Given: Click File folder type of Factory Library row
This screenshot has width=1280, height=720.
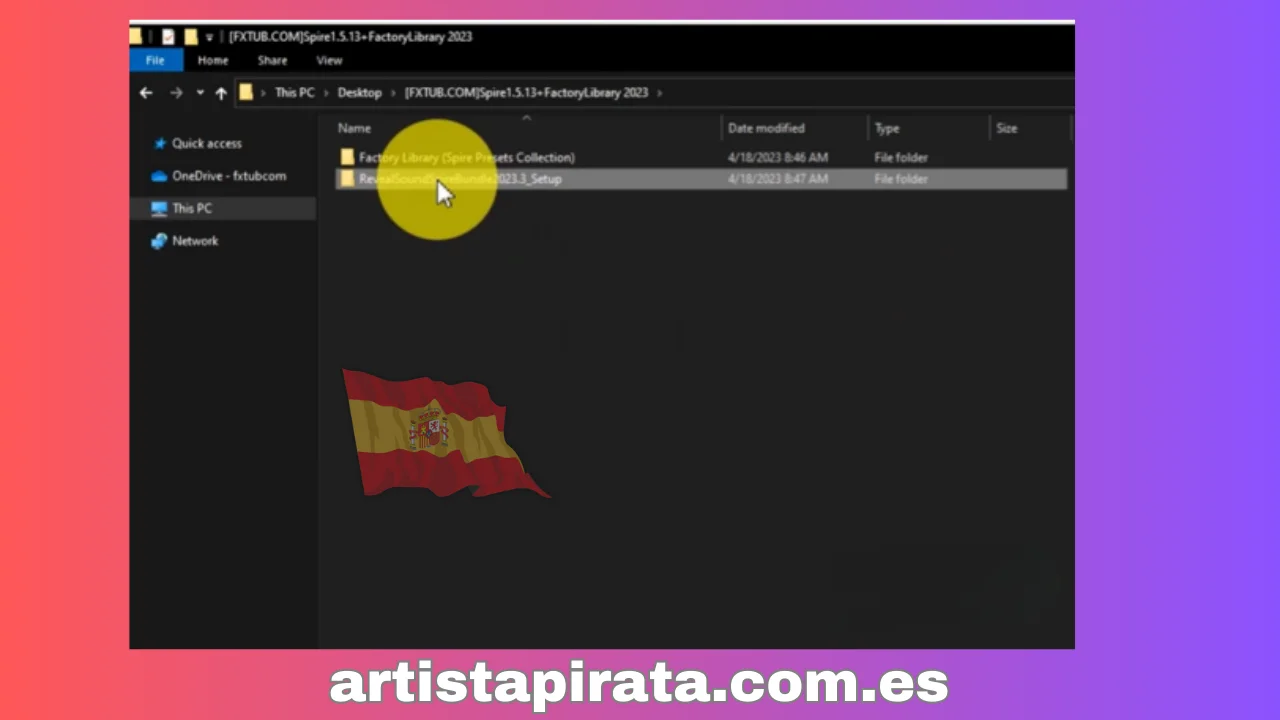Looking at the screenshot, I should 901,157.
